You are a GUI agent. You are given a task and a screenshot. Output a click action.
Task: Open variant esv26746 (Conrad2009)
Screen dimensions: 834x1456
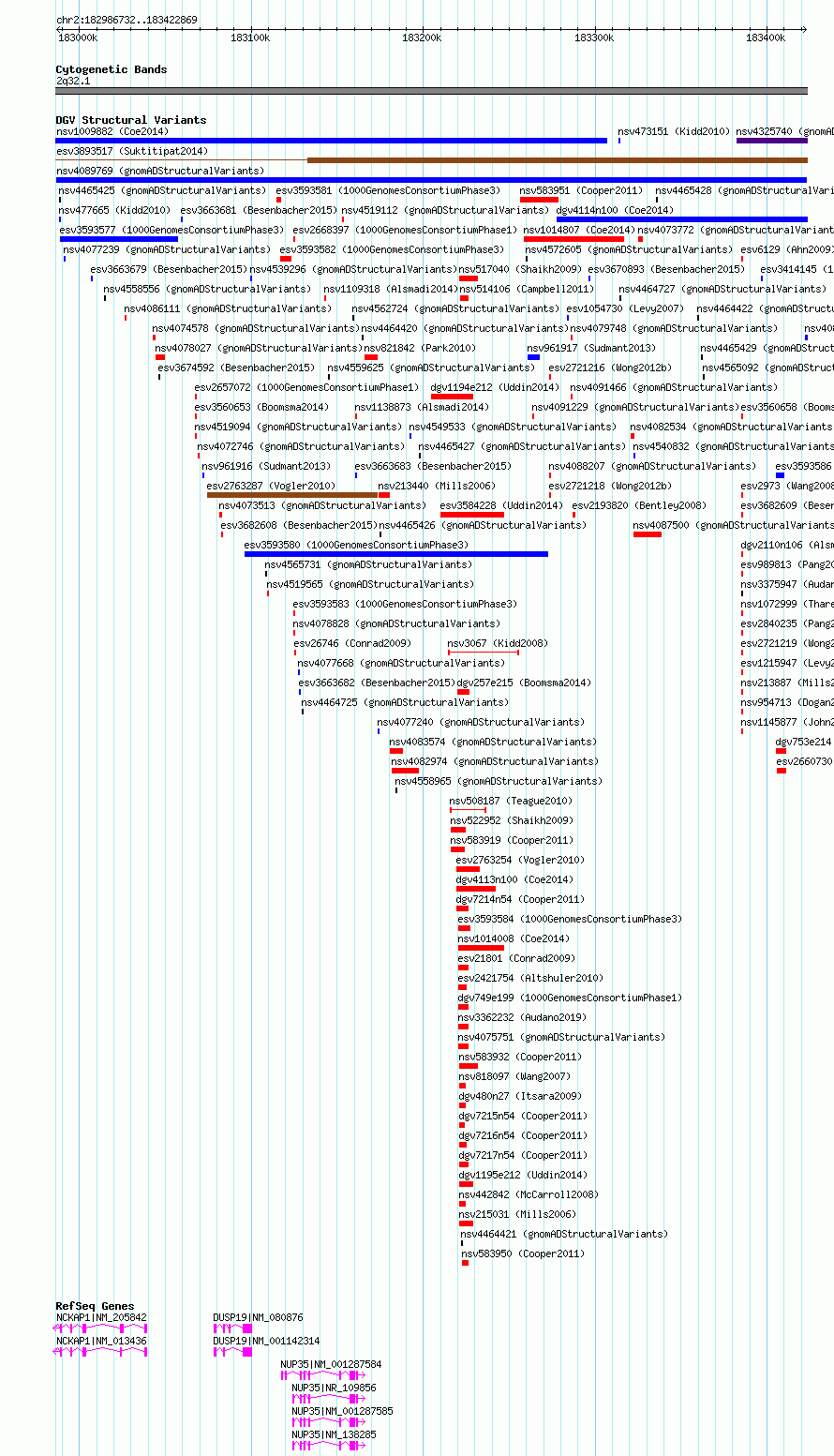(351, 643)
